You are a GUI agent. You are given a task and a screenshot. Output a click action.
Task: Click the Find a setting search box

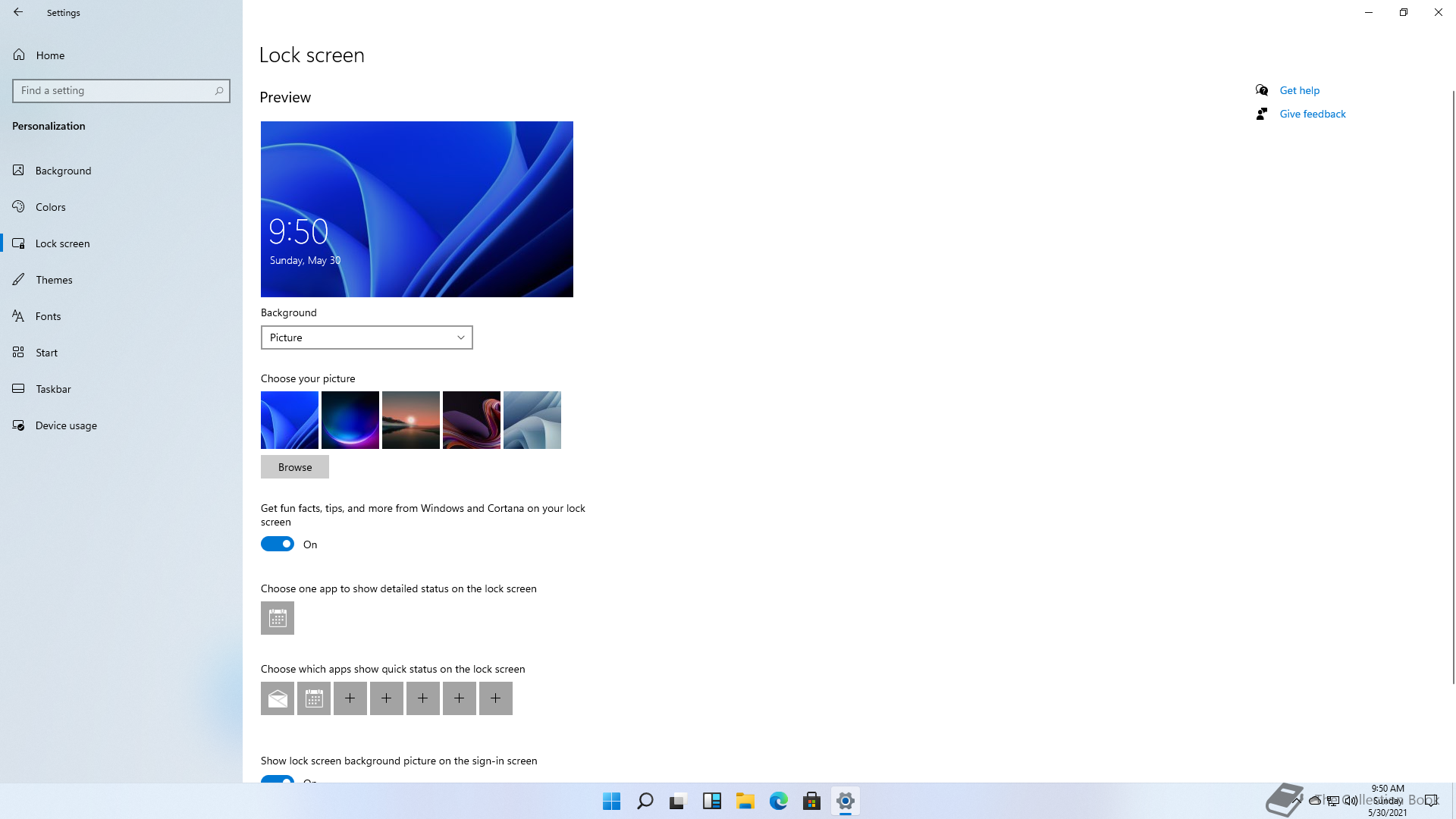coord(121,91)
